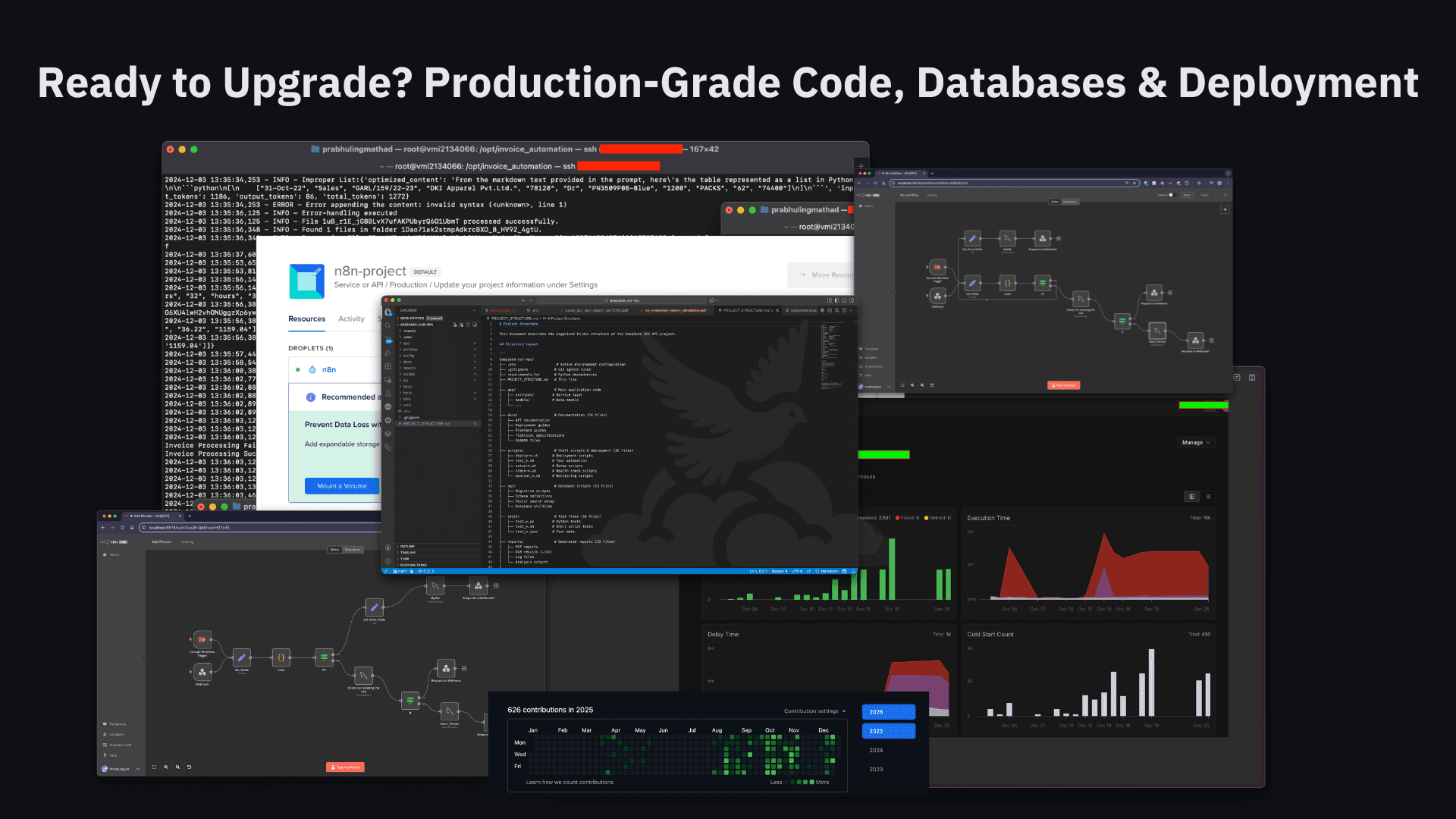Viewport: 1456px width, 819px height.
Task: Click zoom to fit icon in Add Person workflow
Action: click(154, 767)
